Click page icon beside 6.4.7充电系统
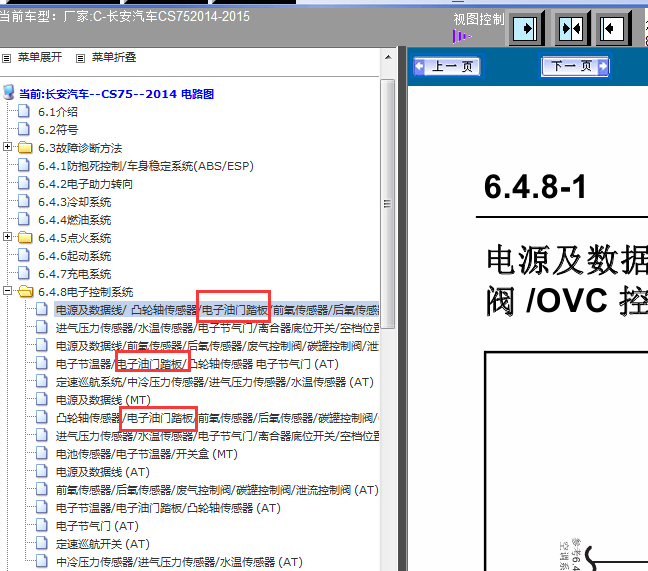The height and width of the screenshot is (571, 648). point(24,274)
